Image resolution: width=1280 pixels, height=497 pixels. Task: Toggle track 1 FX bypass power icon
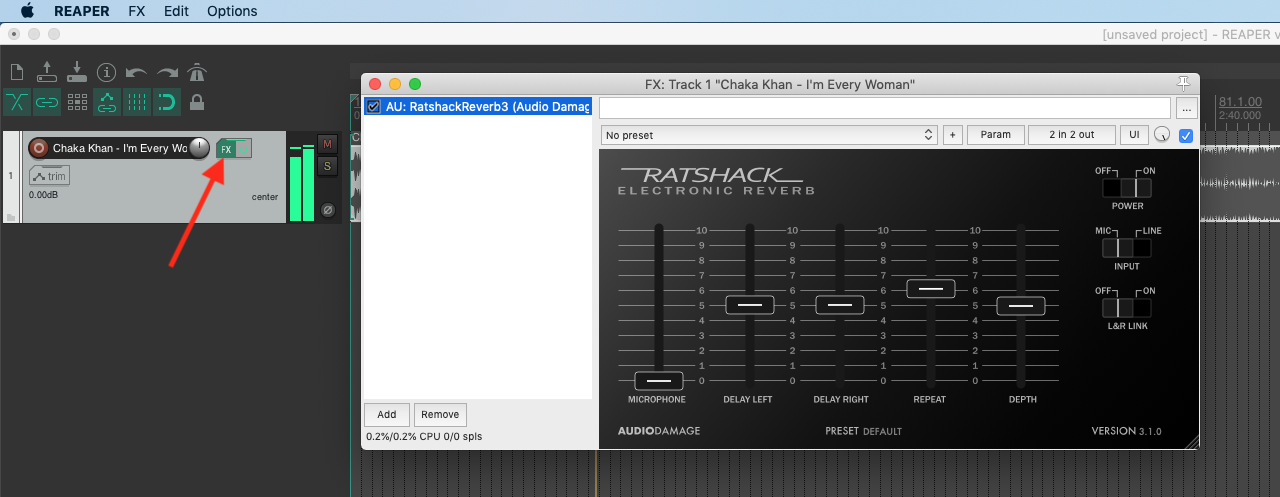pos(244,149)
